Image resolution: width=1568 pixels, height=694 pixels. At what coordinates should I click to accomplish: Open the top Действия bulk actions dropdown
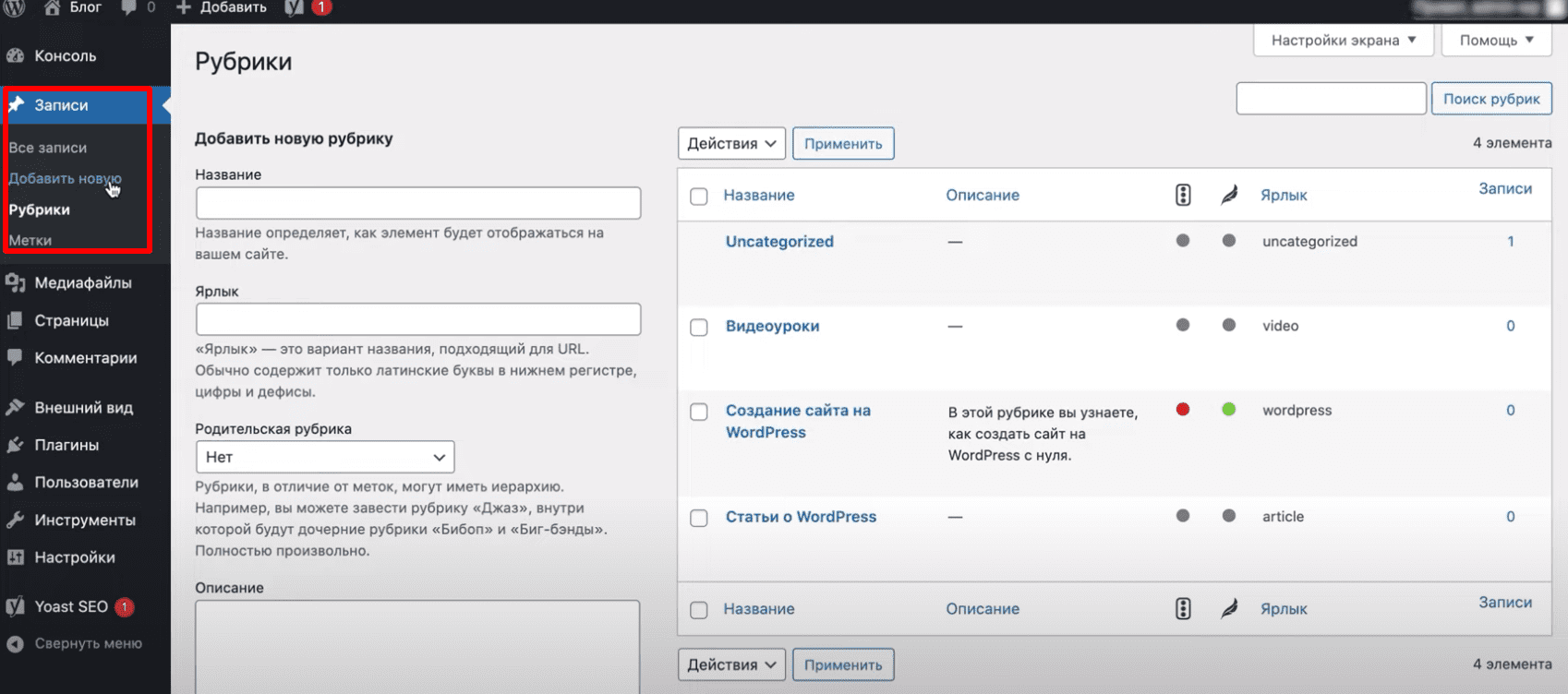coord(731,144)
